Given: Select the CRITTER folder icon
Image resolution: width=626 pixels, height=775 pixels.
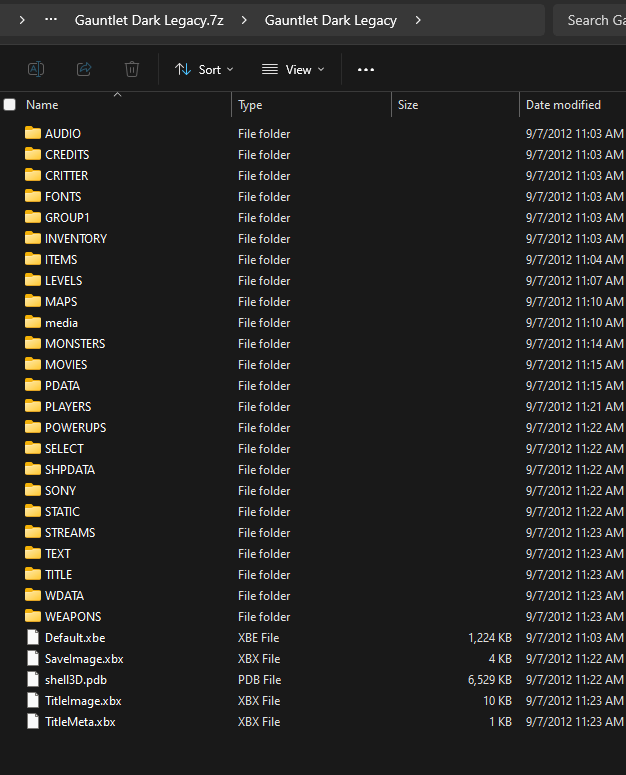Looking at the screenshot, I should [x=33, y=175].
